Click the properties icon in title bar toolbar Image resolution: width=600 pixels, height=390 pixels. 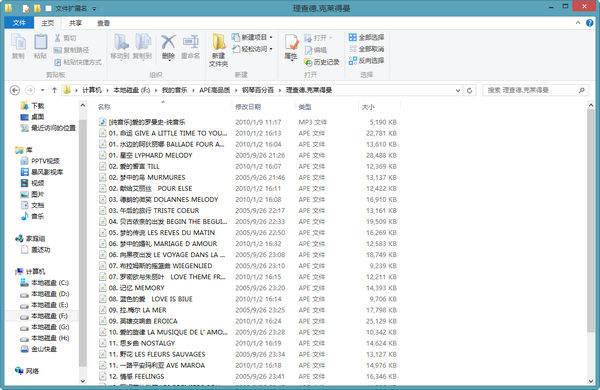click(x=26, y=8)
